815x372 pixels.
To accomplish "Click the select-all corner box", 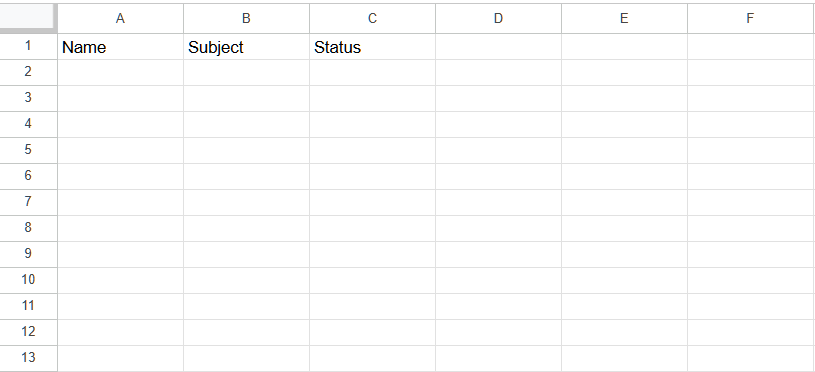I will 28,17.
